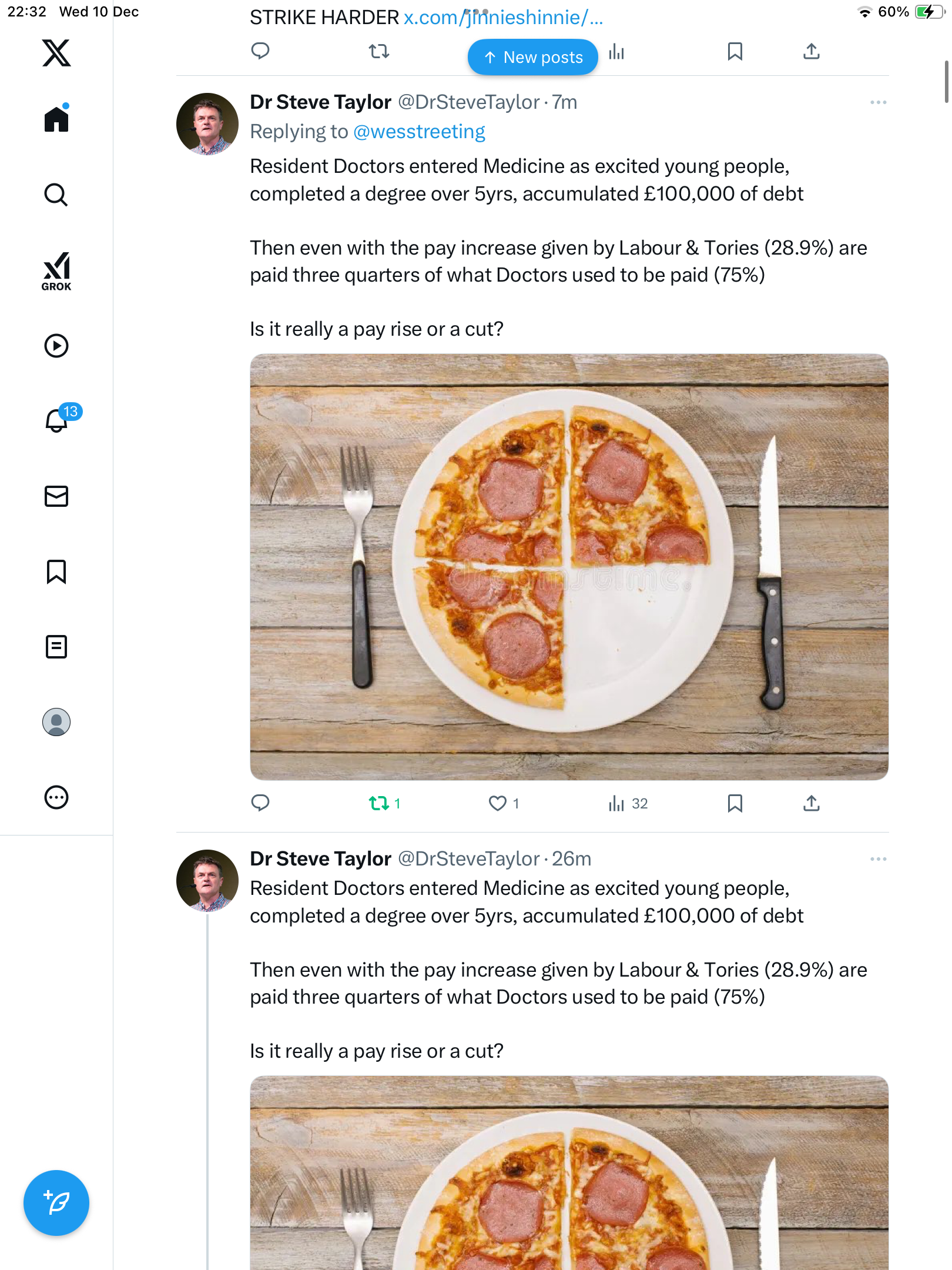Image resolution: width=952 pixels, height=1270 pixels.
Task: Open the Video play icon in sidebar
Action: [56, 346]
